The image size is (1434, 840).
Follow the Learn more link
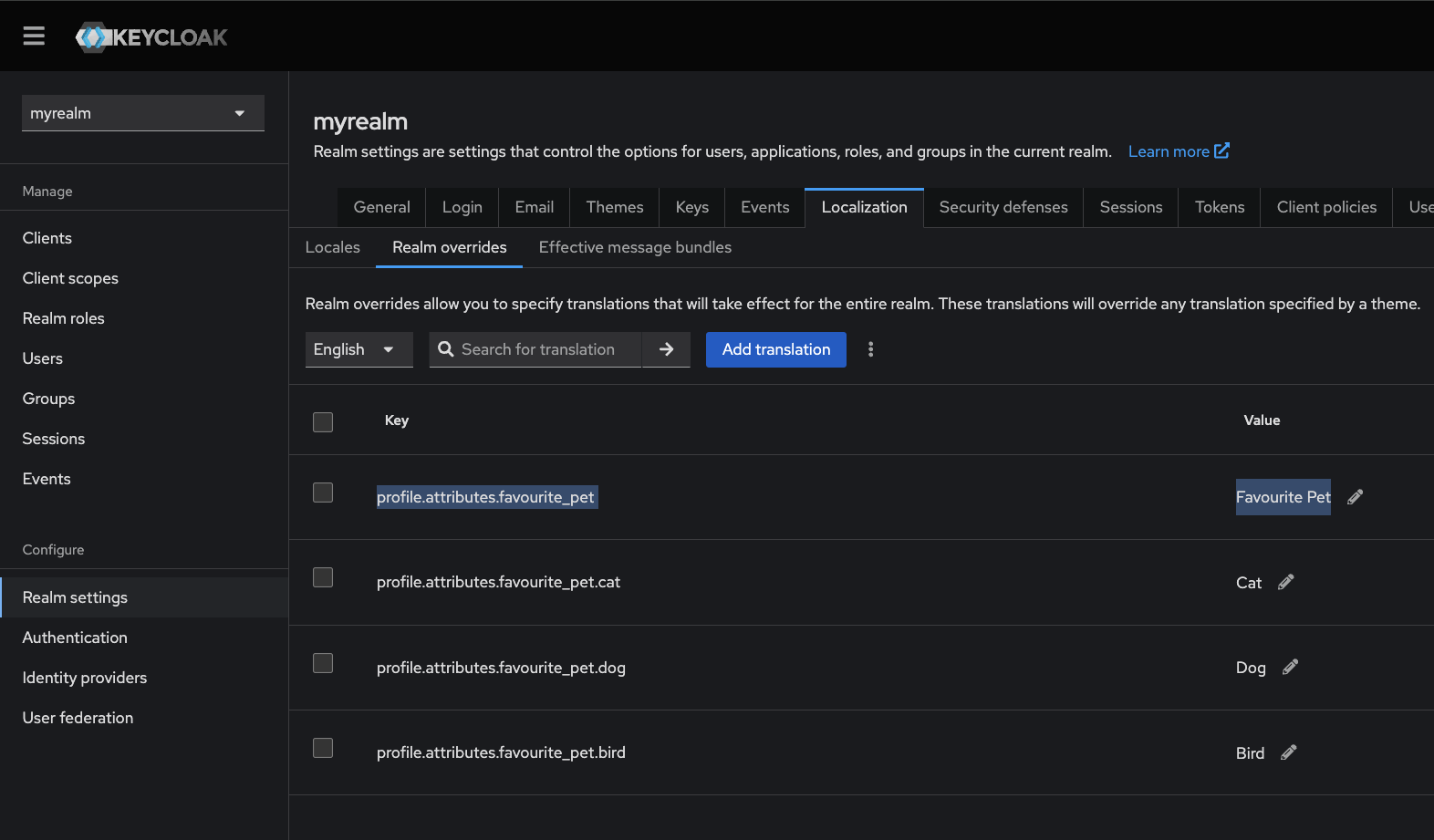point(1178,151)
